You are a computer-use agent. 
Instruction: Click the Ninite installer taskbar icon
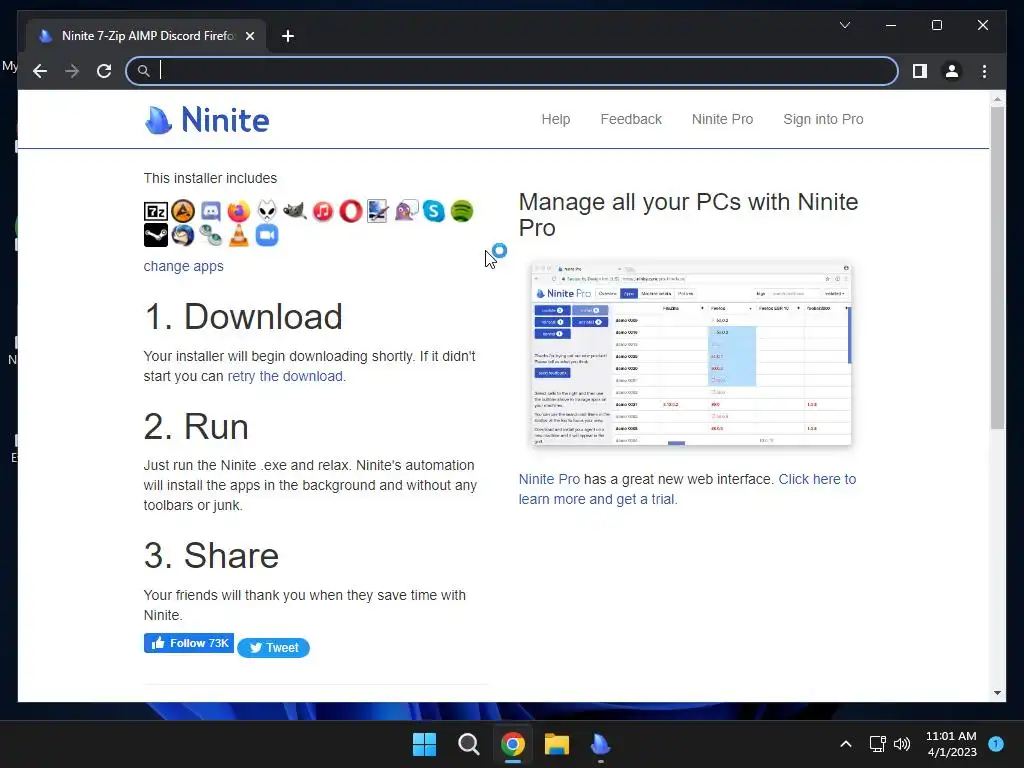tap(600, 744)
